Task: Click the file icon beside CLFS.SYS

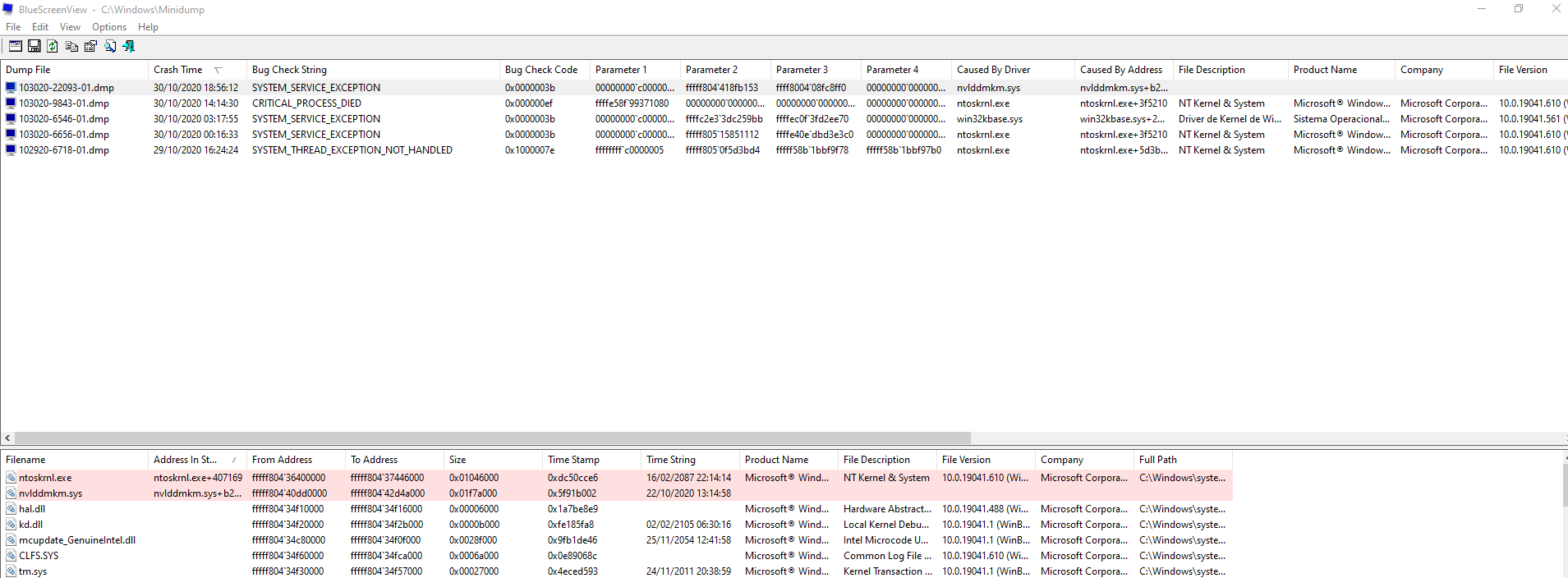Action: tap(11, 556)
